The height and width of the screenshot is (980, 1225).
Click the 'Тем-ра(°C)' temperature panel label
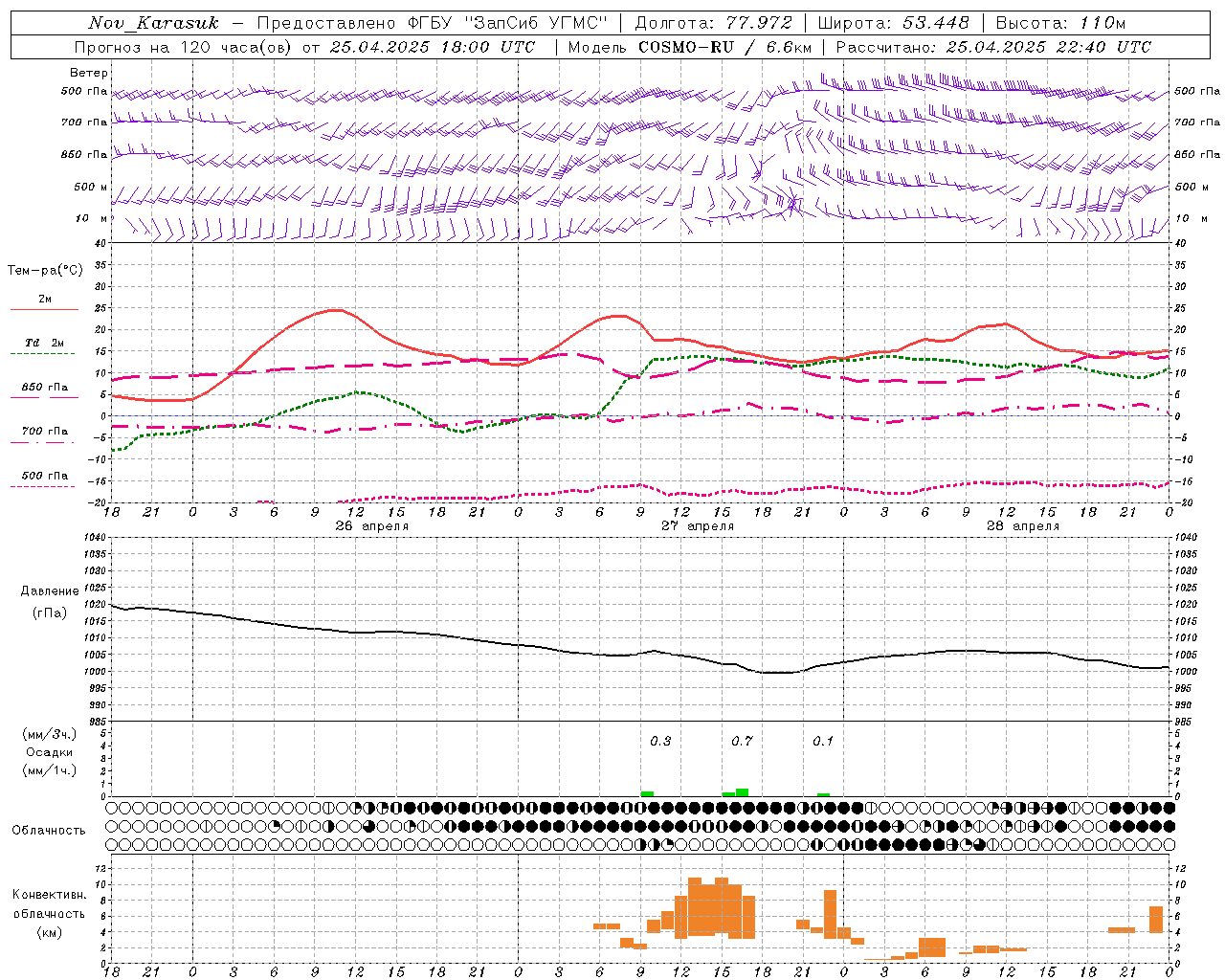tap(45, 271)
